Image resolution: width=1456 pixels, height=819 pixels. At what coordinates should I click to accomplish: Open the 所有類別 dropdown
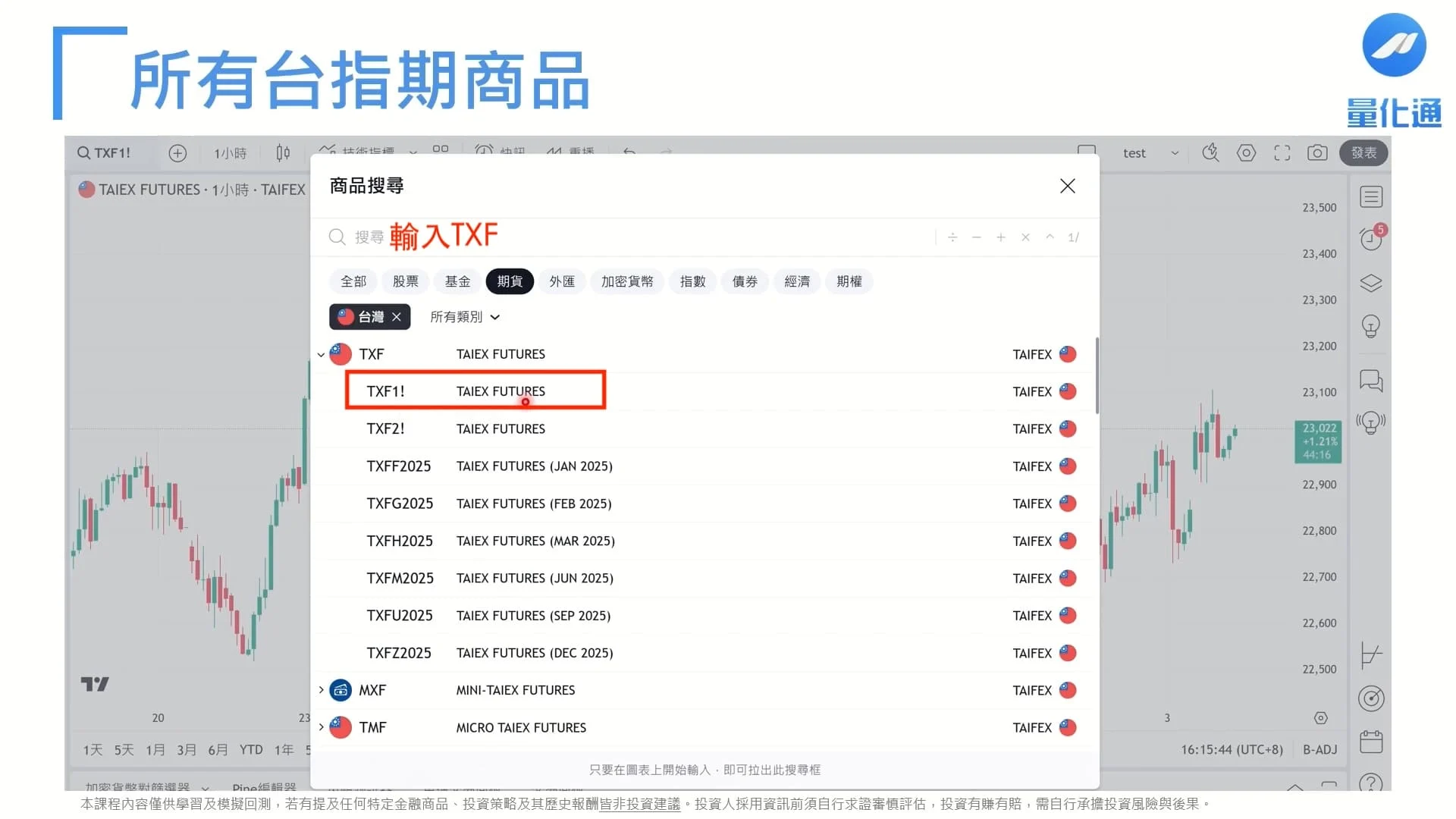(x=465, y=317)
